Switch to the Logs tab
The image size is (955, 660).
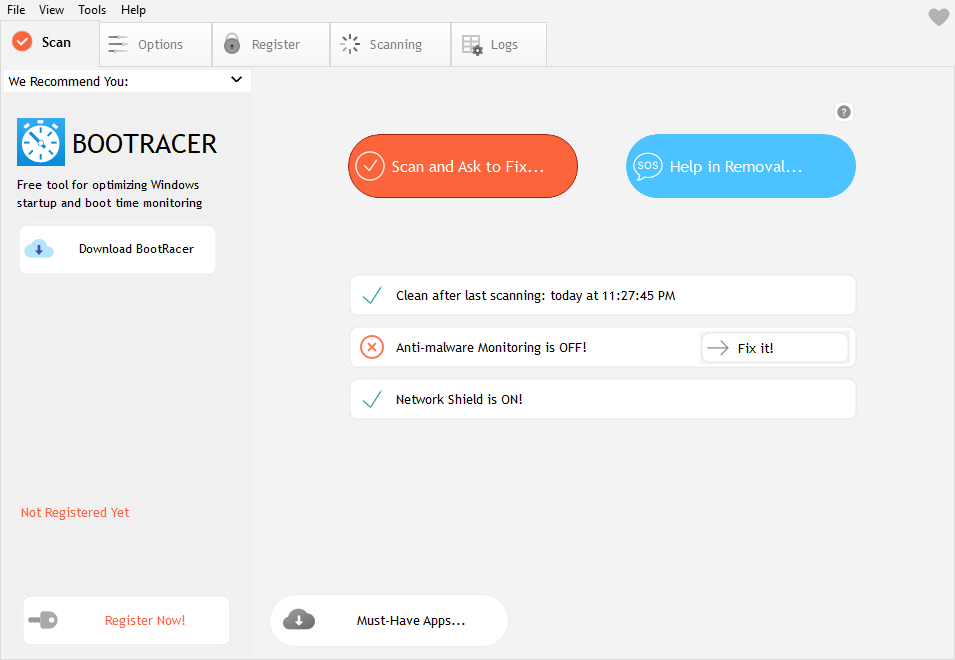point(499,44)
